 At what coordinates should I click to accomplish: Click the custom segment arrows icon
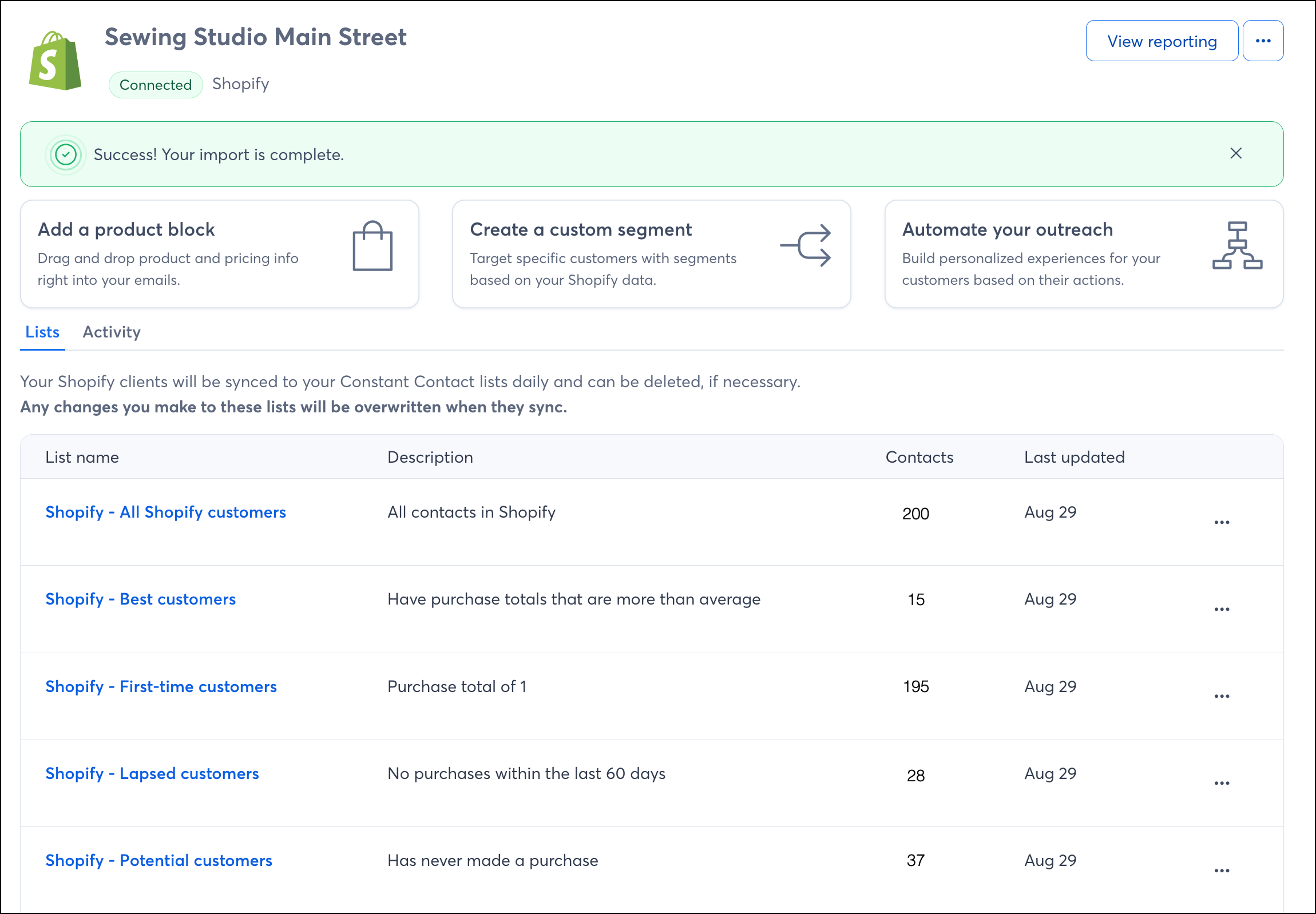[806, 245]
